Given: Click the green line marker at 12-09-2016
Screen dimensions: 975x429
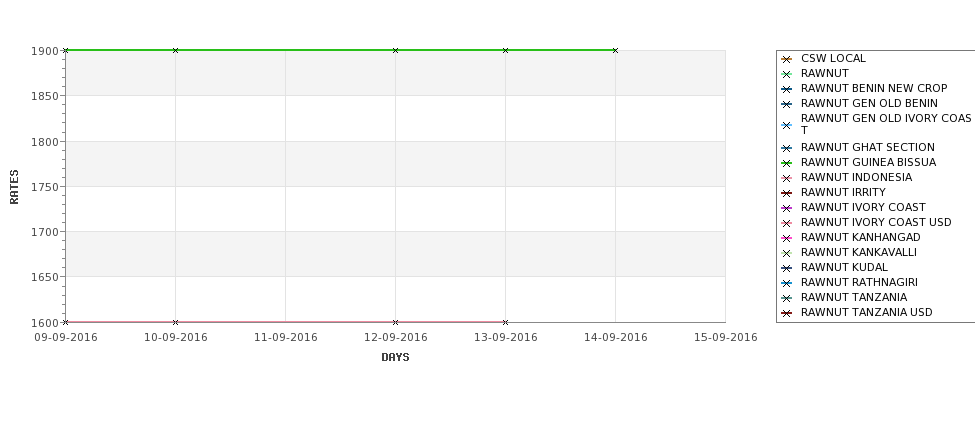Looking at the screenshot, I should (x=395, y=50).
